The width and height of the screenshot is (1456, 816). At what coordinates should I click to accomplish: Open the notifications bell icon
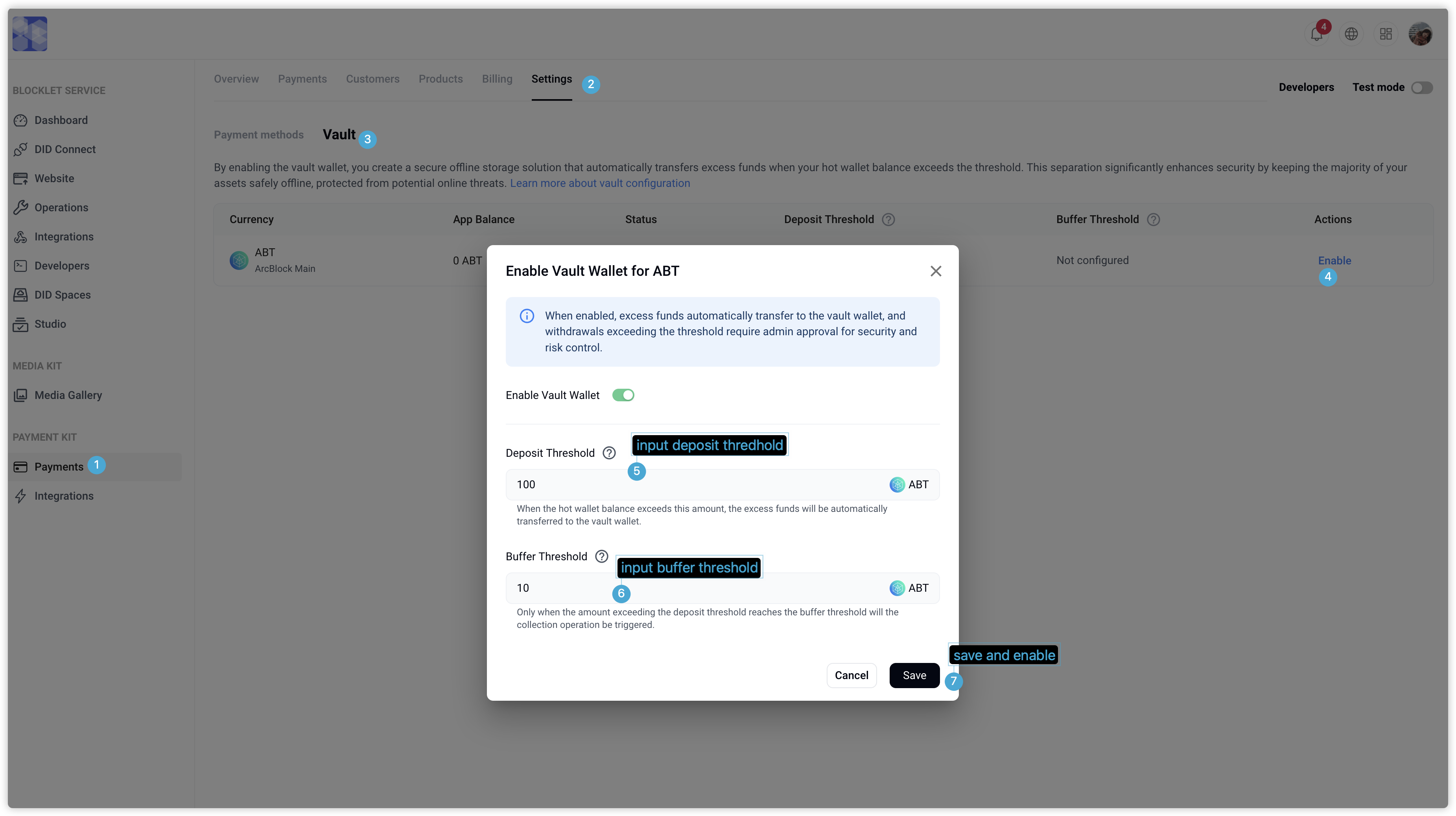(1316, 35)
